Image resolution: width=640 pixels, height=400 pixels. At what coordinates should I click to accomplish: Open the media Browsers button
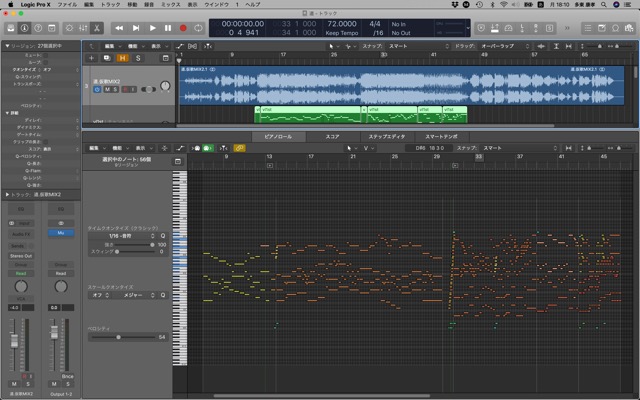click(629, 28)
